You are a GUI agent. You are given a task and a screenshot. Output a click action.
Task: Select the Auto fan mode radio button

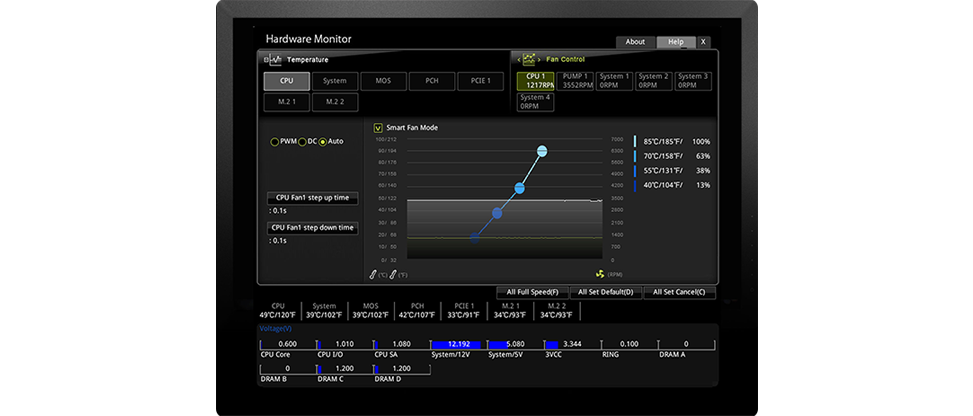(x=323, y=142)
